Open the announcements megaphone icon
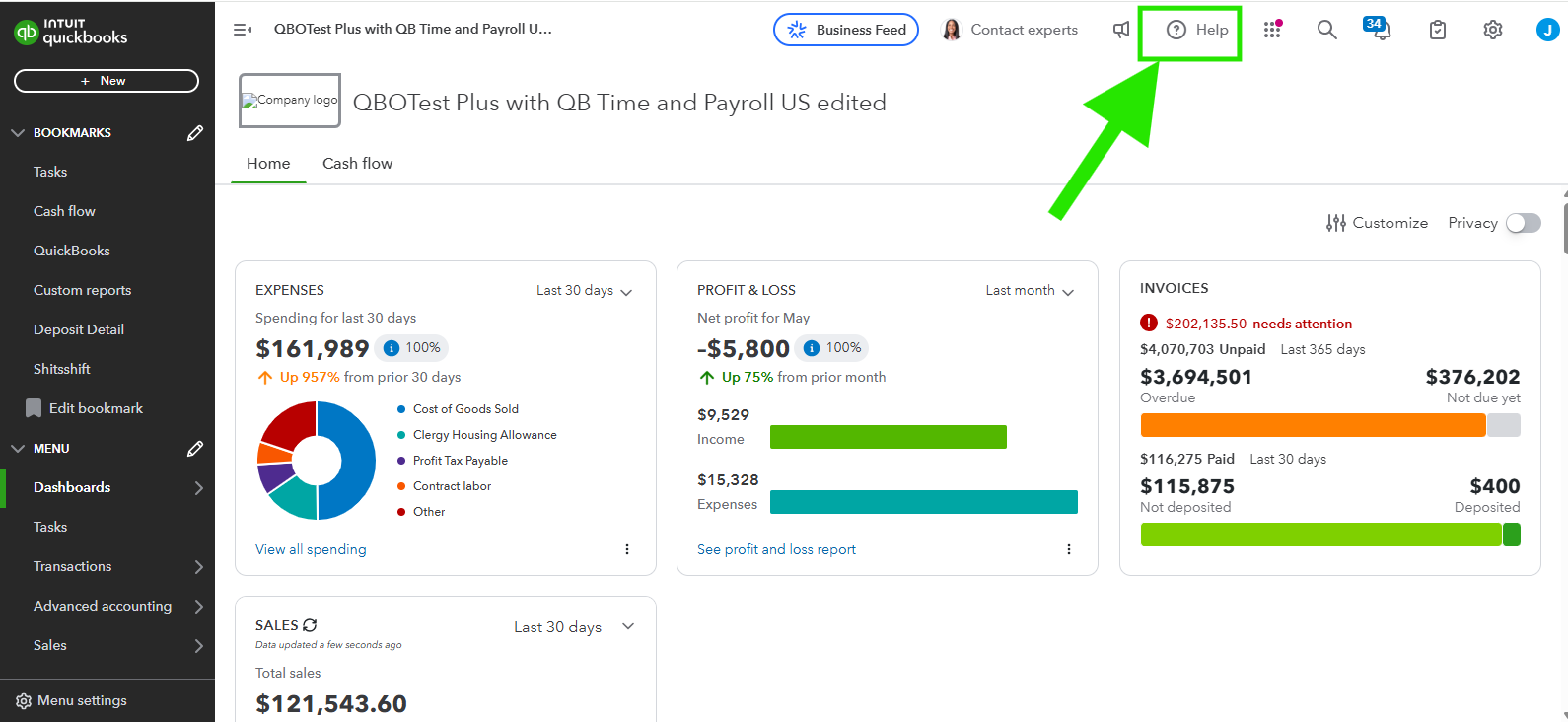The height and width of the screenshot is (722, 1568). tap(1121, 30)
